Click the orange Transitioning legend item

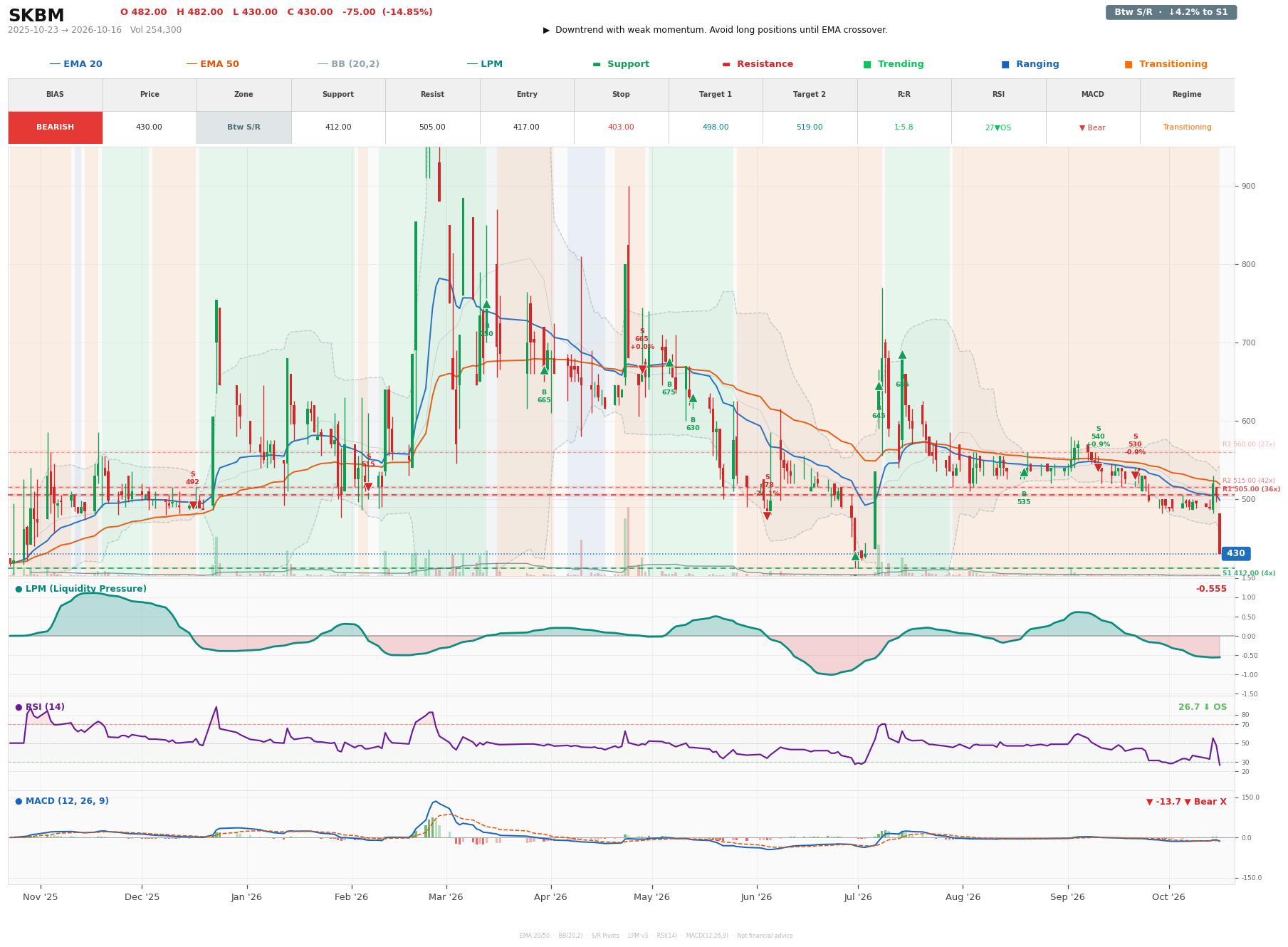coord(1166,64)
